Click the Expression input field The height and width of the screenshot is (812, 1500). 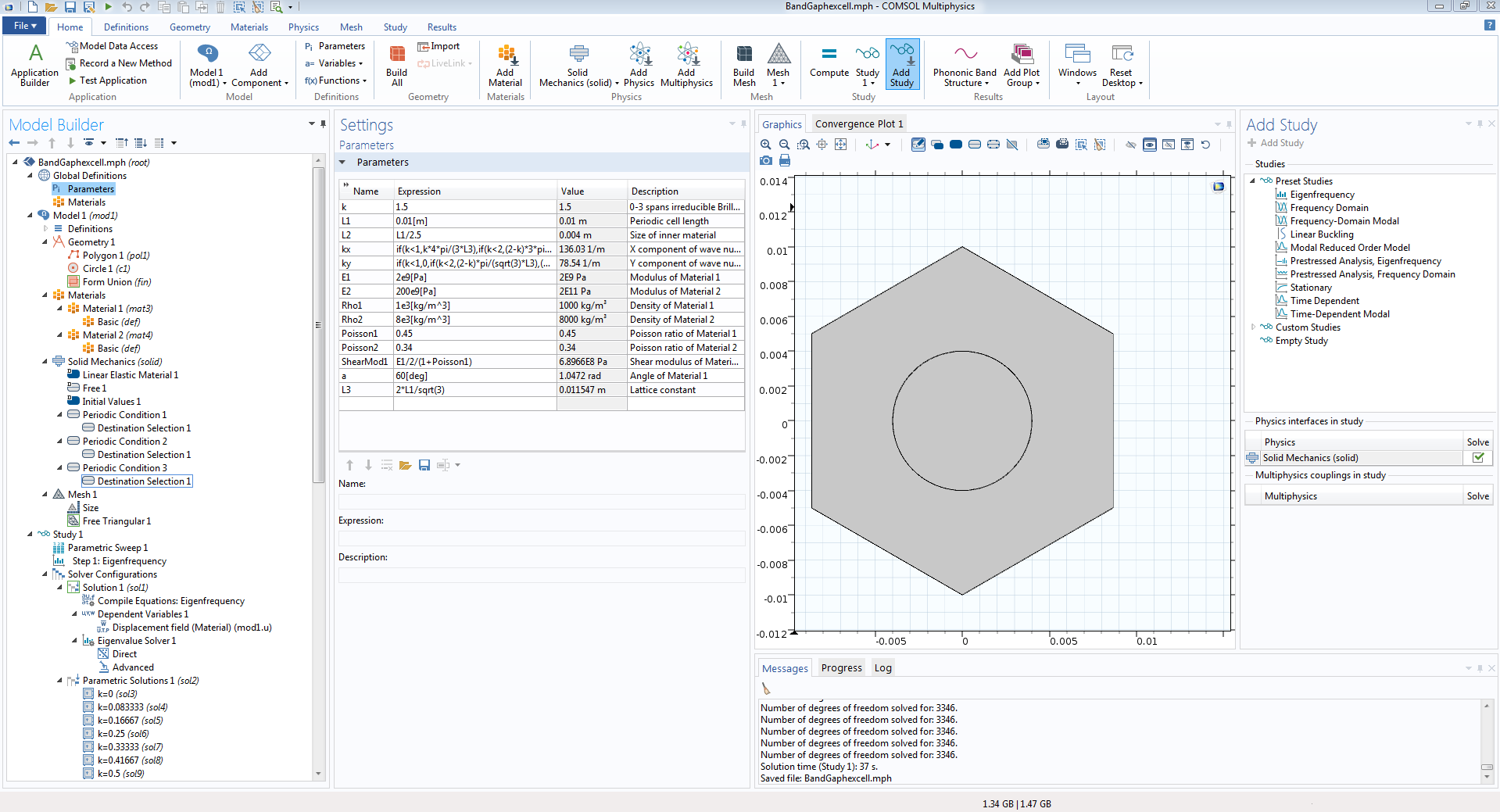tap(541, 538)
